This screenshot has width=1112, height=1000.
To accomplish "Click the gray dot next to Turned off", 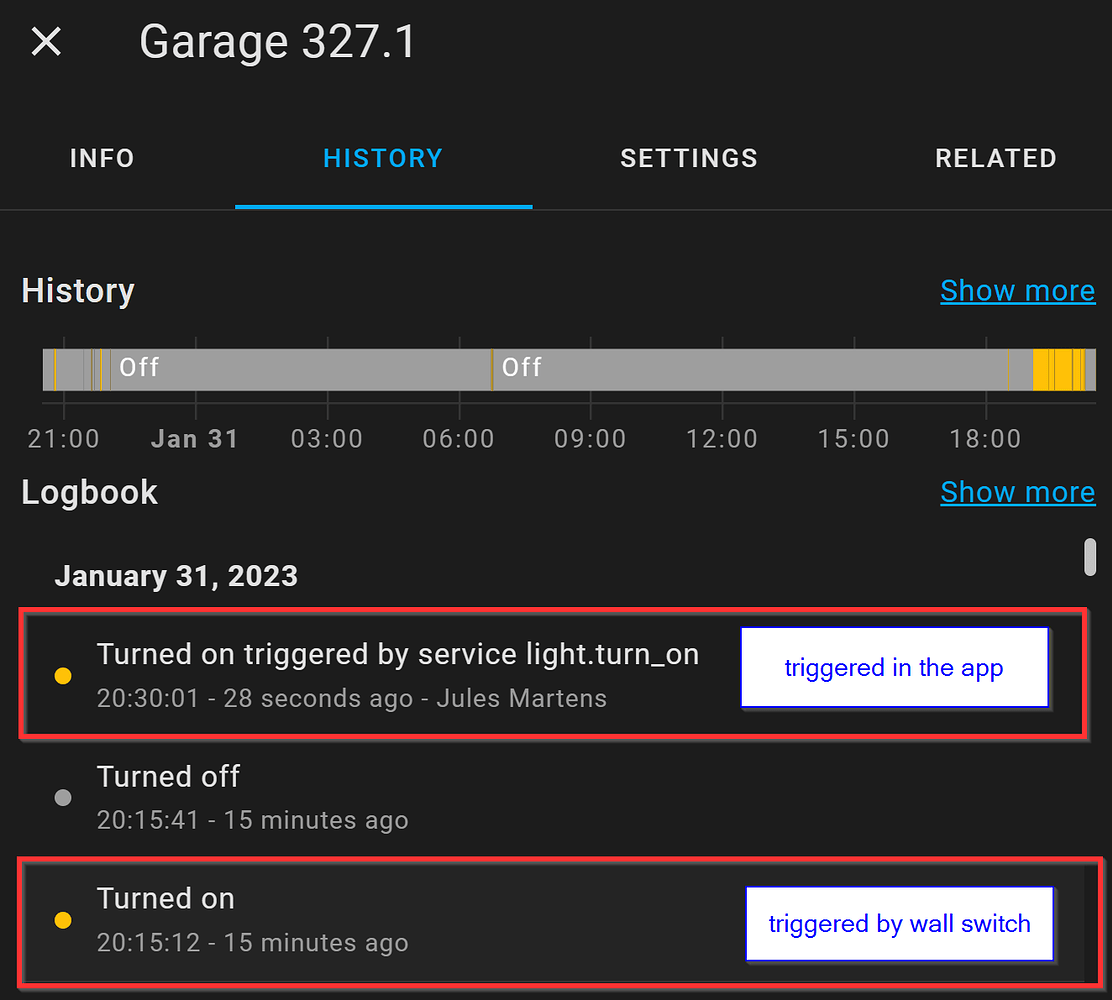I will click(x=63, y=797).
